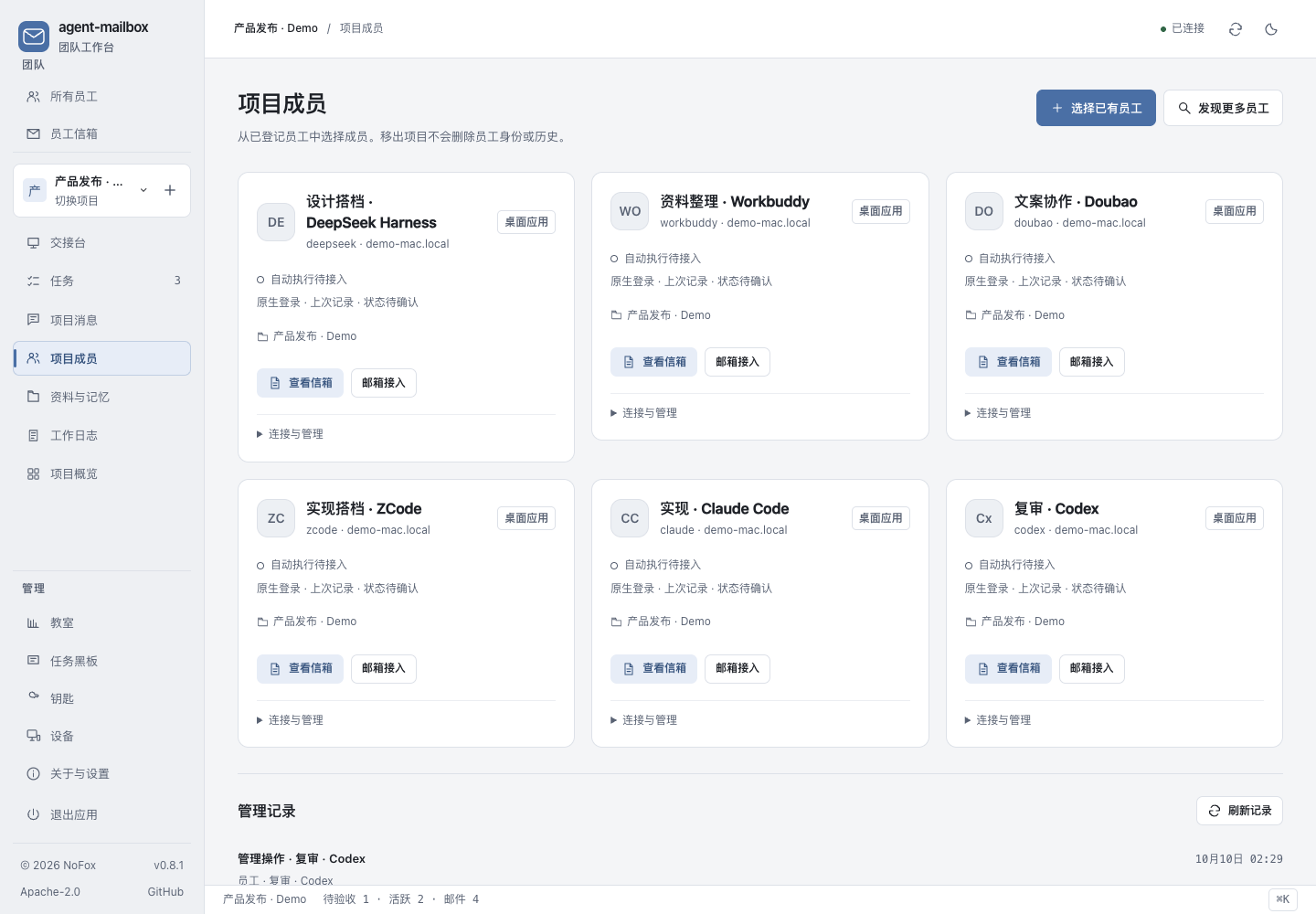The height and width of the screenshot is (914, 1316).
Task: Open 教室 under 管理
Action: tap(101, 623)
